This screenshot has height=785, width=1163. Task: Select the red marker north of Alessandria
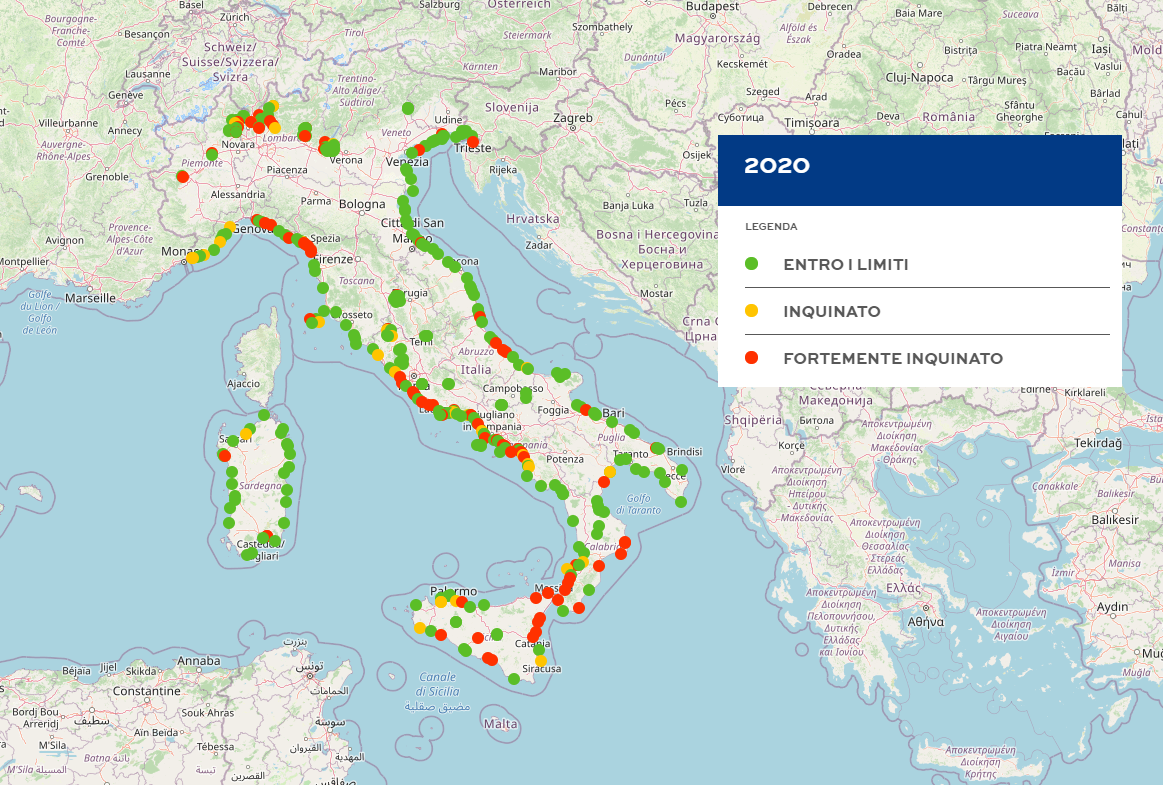182,177
